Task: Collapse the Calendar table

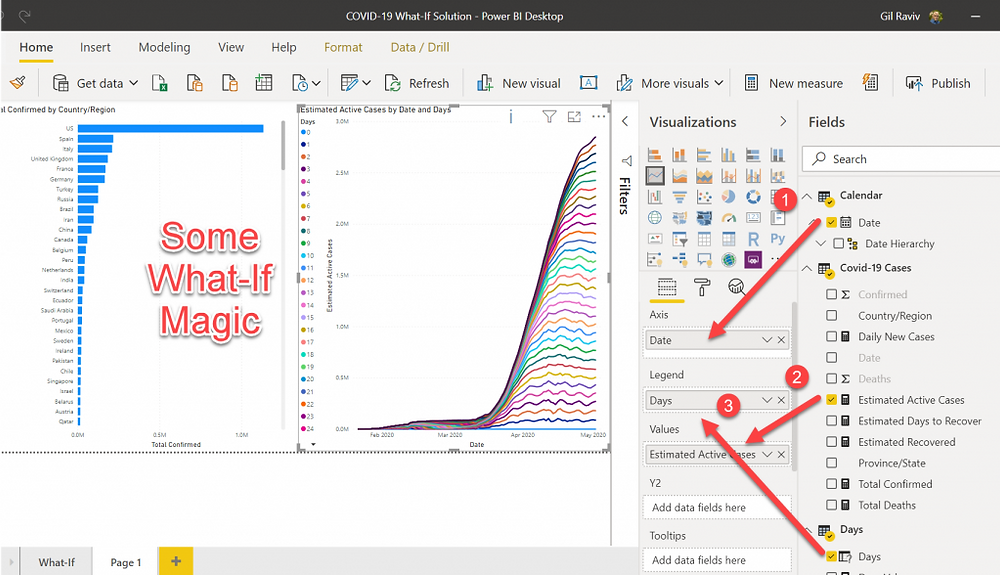Action: click(x=807, y=196)
